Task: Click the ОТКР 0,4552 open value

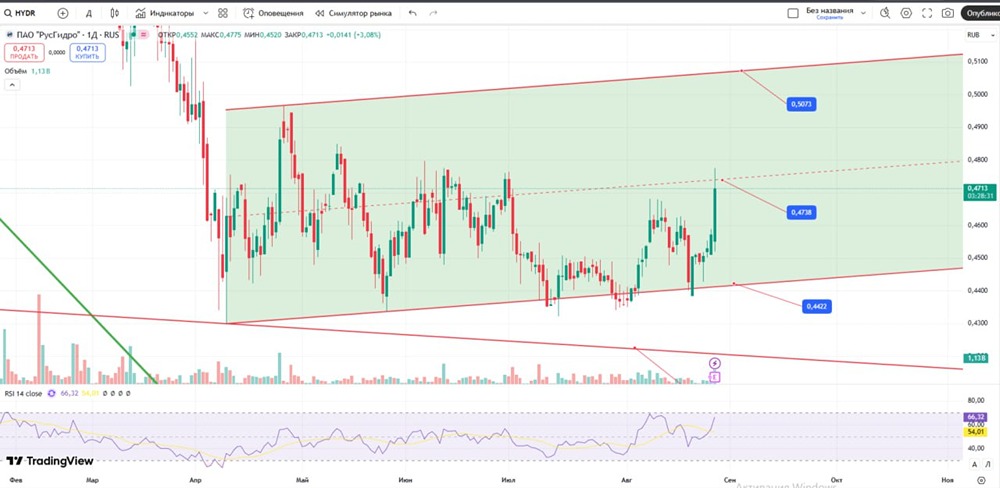Action: pos(177,35)
